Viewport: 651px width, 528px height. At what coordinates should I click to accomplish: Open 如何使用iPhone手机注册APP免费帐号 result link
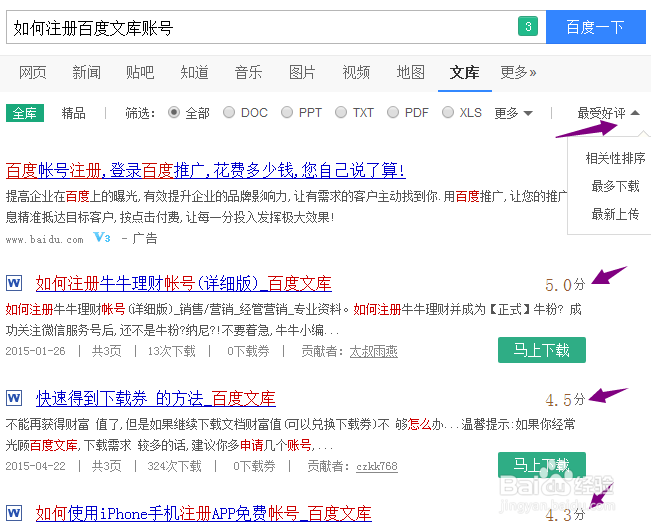click(203, 513)
